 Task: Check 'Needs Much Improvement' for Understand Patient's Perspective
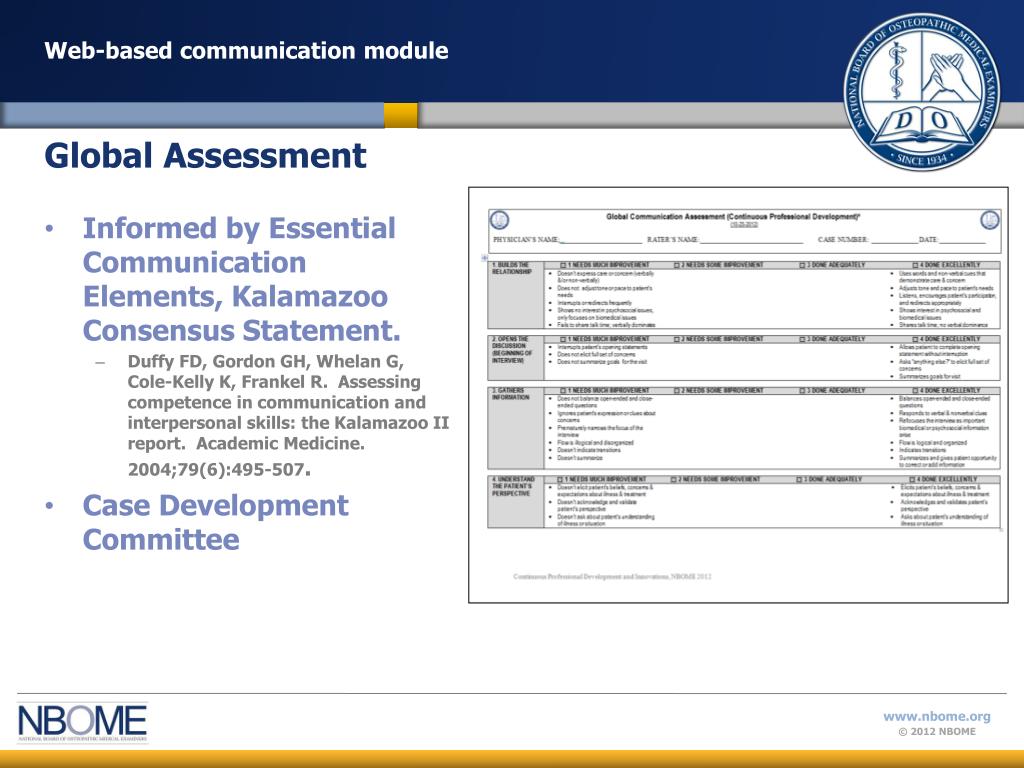point(560,479)
